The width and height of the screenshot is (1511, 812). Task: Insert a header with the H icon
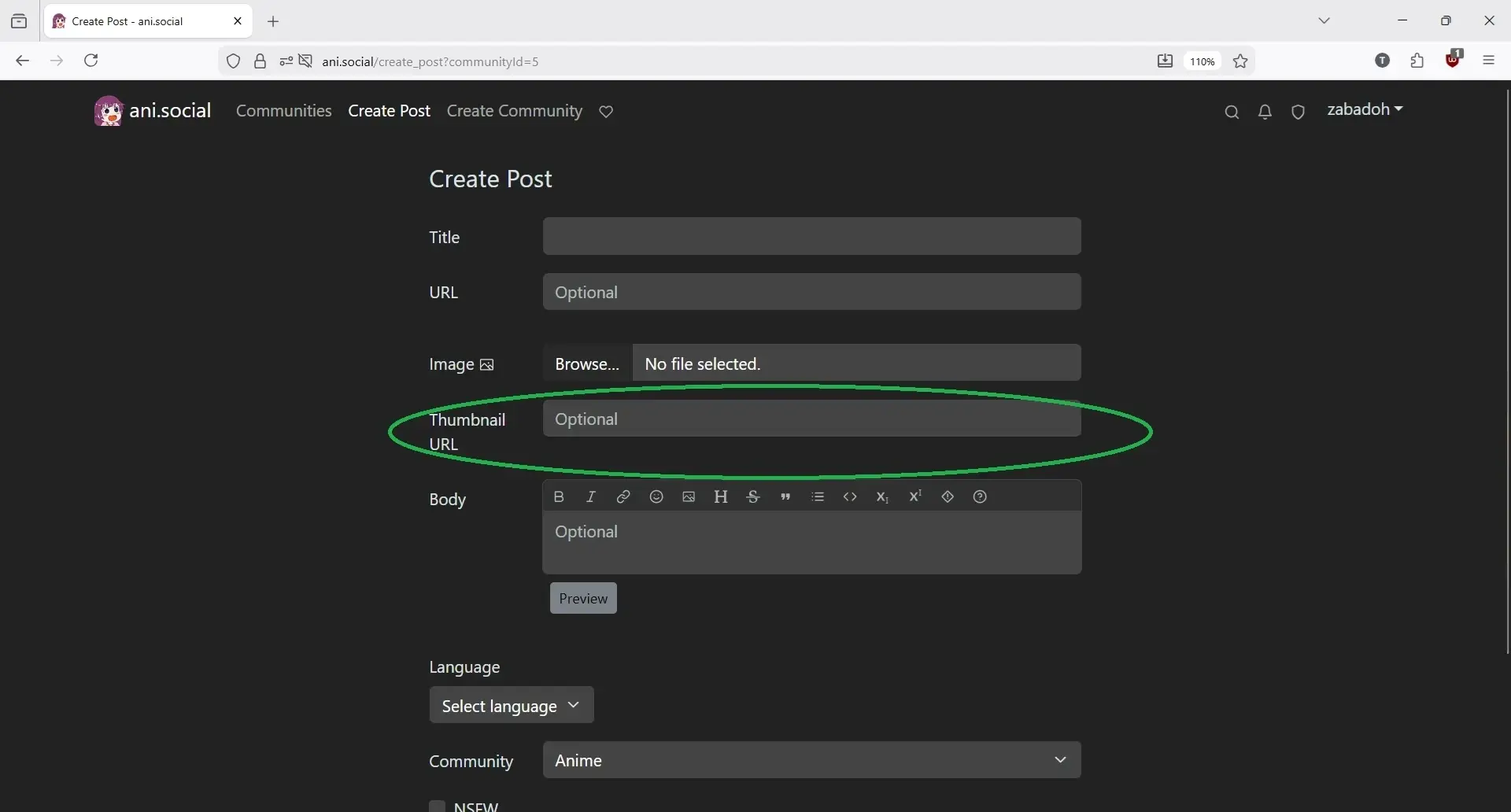tap(721, 496)
